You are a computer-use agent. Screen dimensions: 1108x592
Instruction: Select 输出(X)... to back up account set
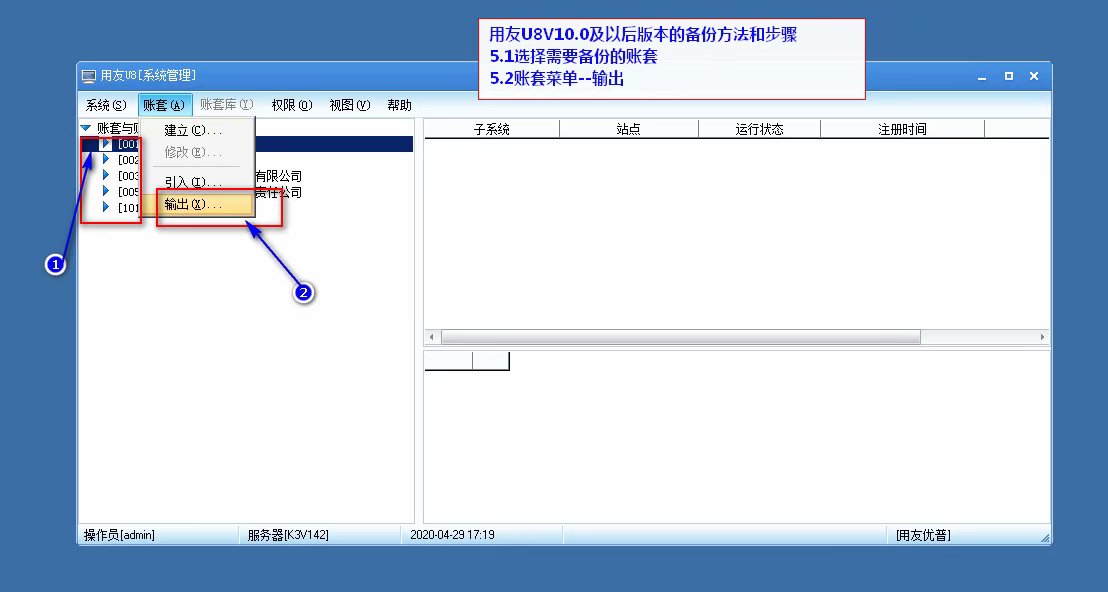[194, 204]
